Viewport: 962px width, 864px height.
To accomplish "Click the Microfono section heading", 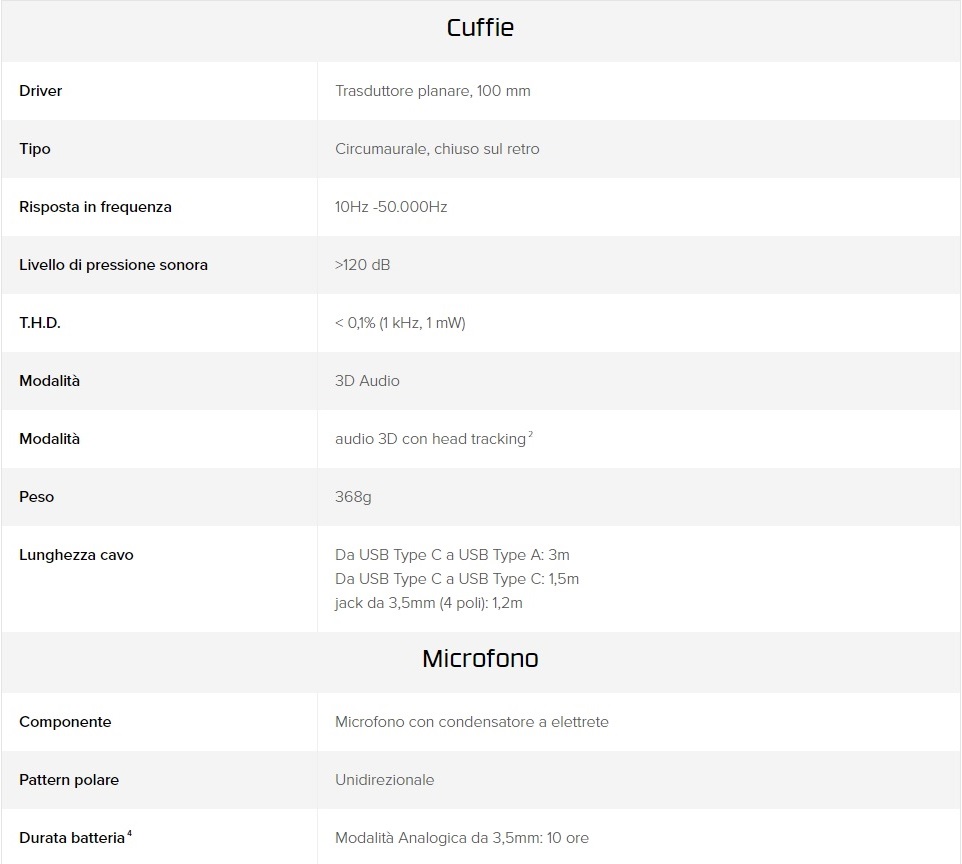I will pos(480,659).
